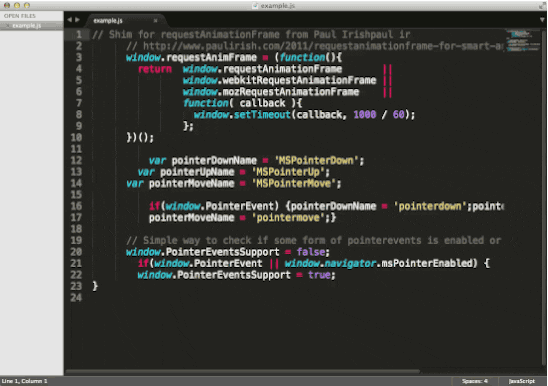Click the 'pointerdown' string on line 16
The image size is (548, 386).
(430, 206)
